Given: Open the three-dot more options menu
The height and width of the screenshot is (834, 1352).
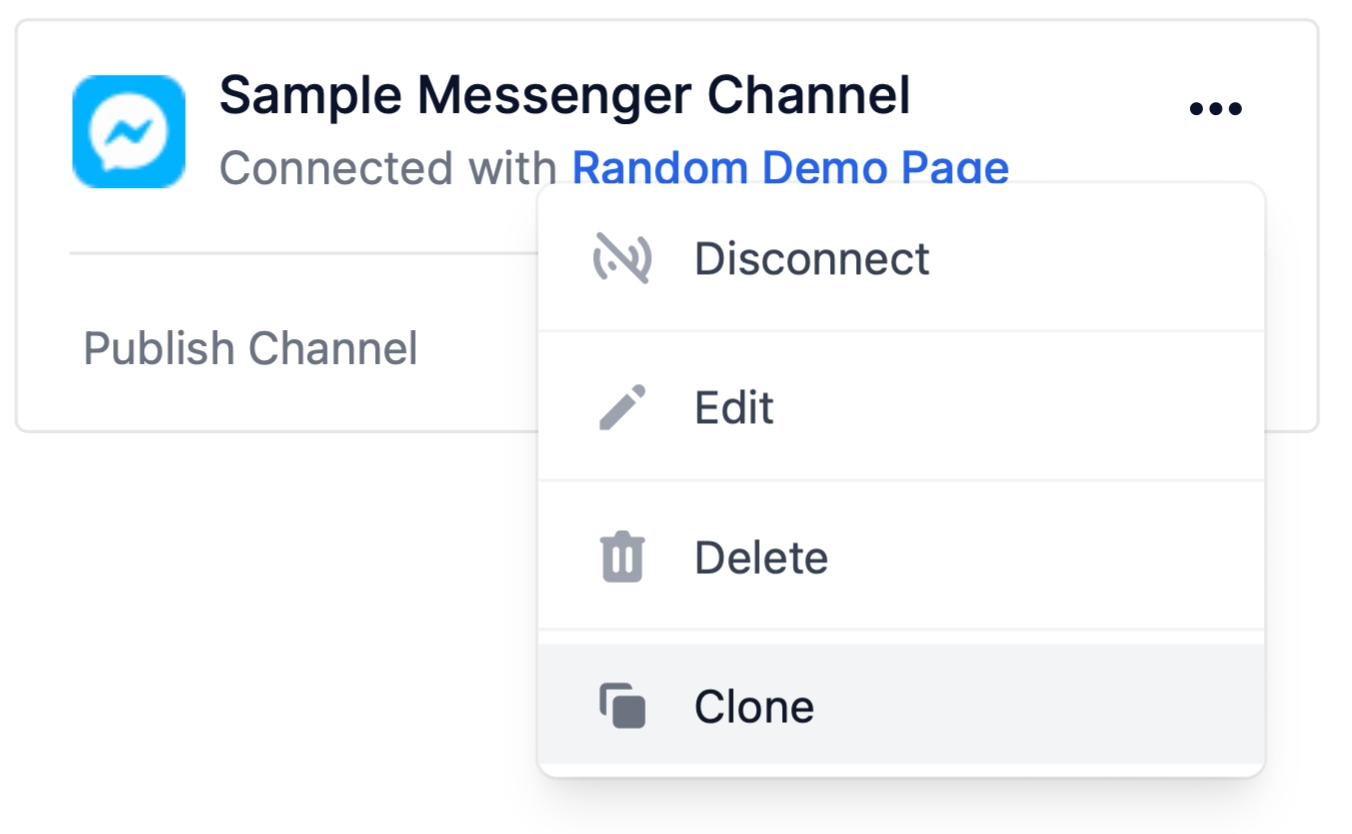Looking at the screenshot, I should [x=1215, y=108].
